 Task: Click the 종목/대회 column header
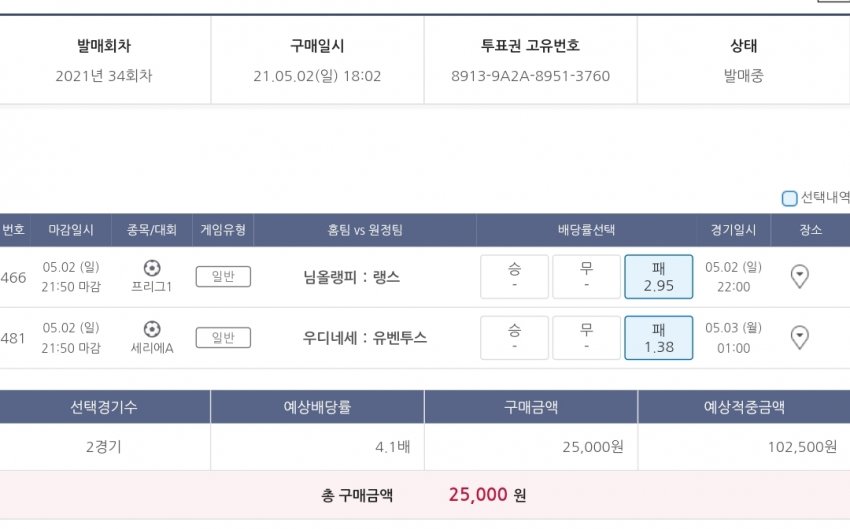152,230
